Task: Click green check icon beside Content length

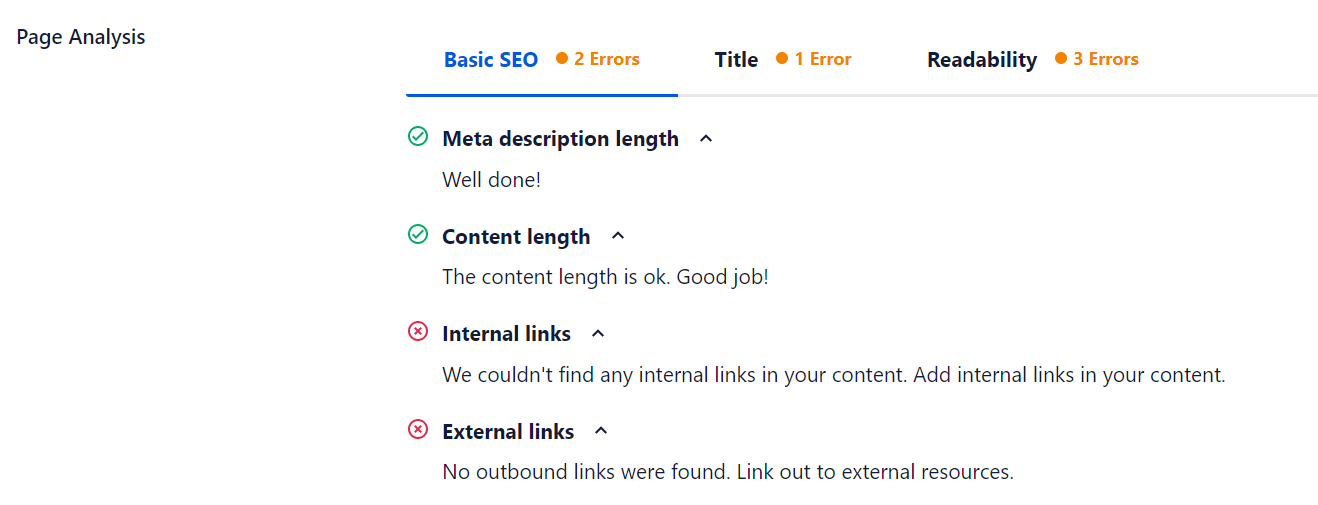Action: [418, 235]
